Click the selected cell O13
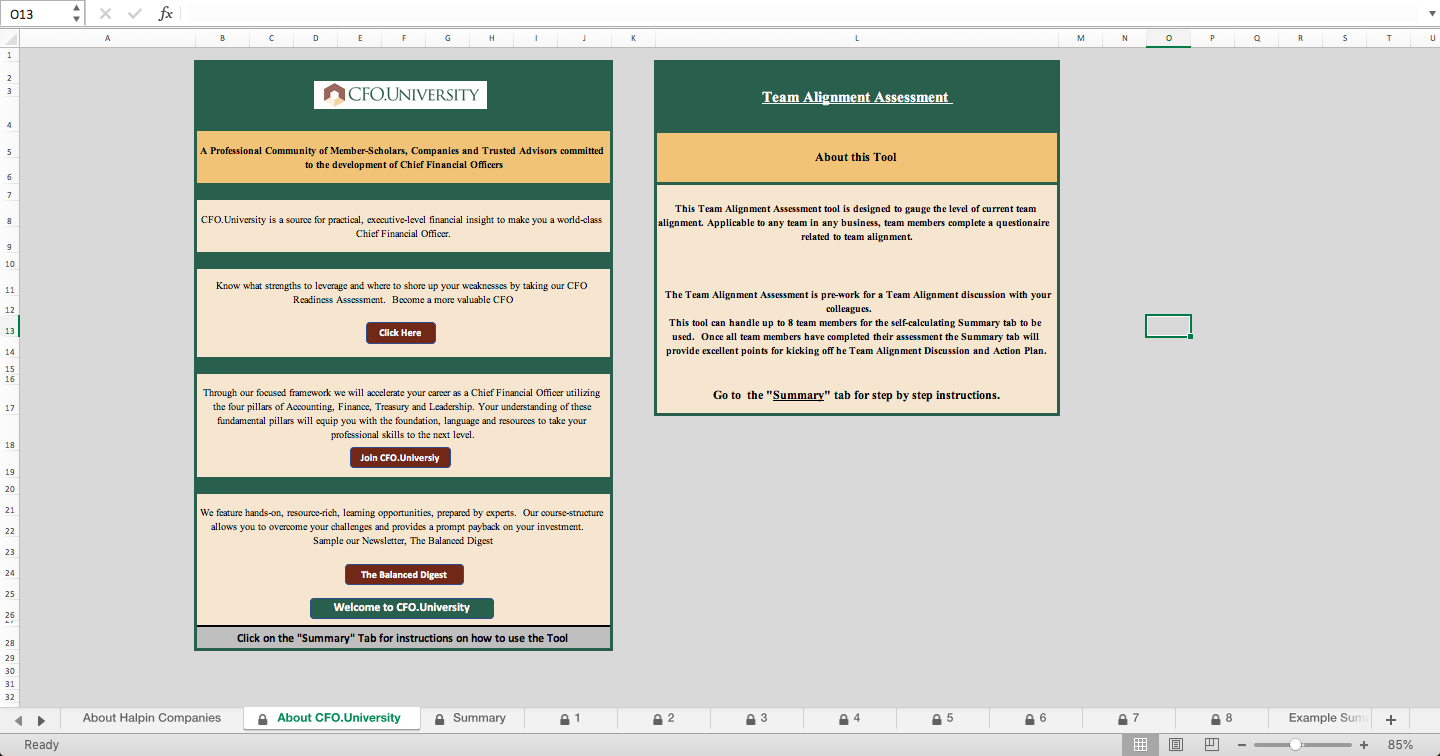This screenshot has height=756, width=1440. coord(1168,326)
